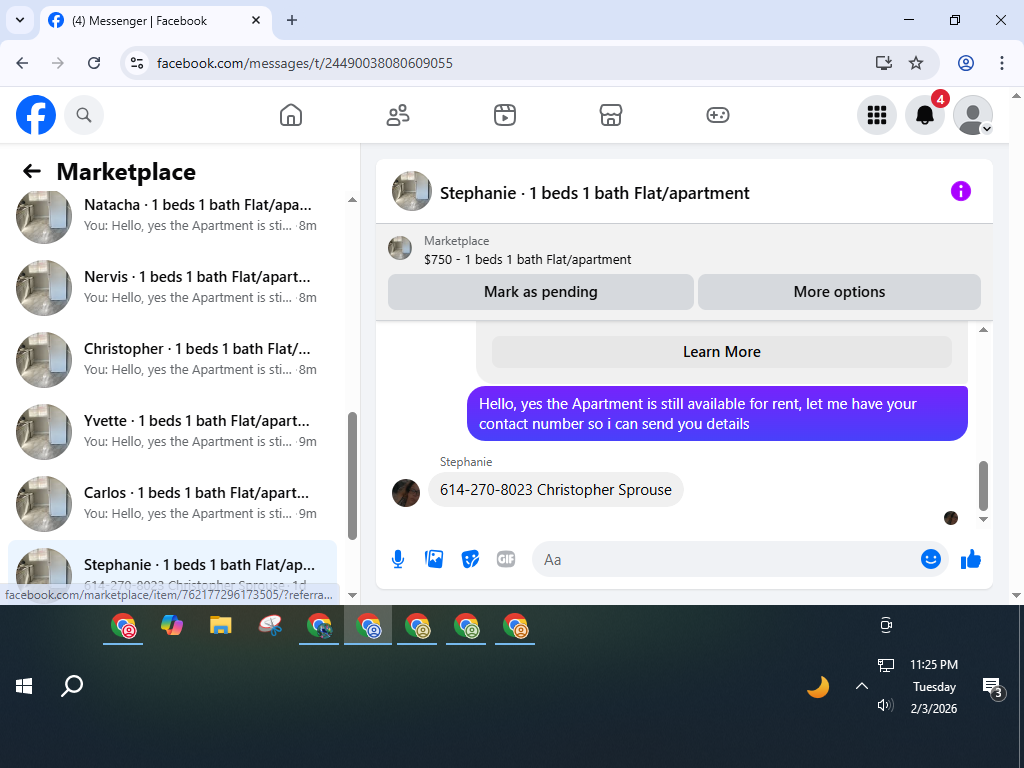1024x768 pixels.
Task: Click the conversation list scrollbar thumb
Action: [x=352, y=475]
